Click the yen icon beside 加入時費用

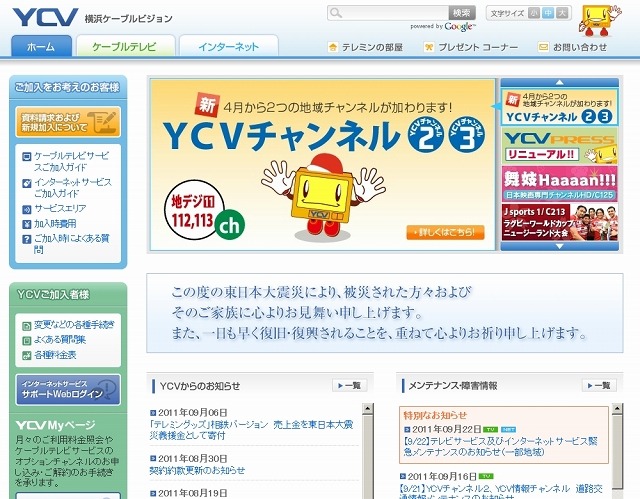click(x=27, y=224)
